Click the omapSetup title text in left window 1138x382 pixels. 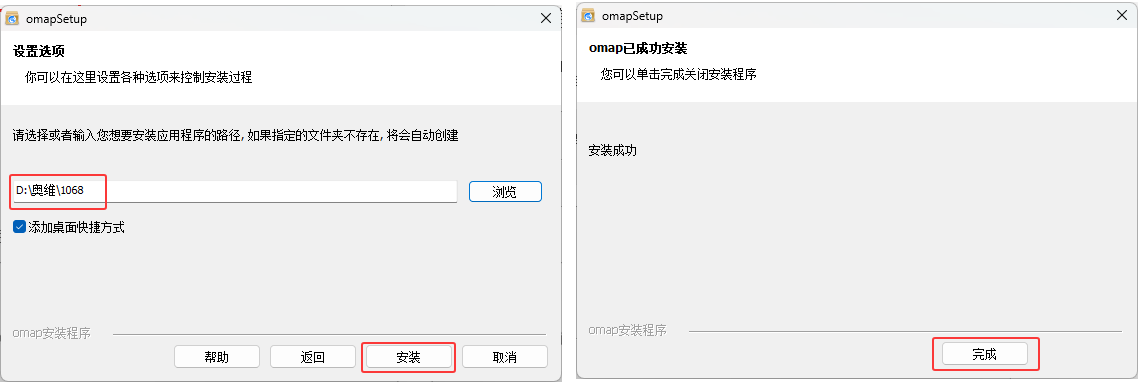click(x=56, y=19)
